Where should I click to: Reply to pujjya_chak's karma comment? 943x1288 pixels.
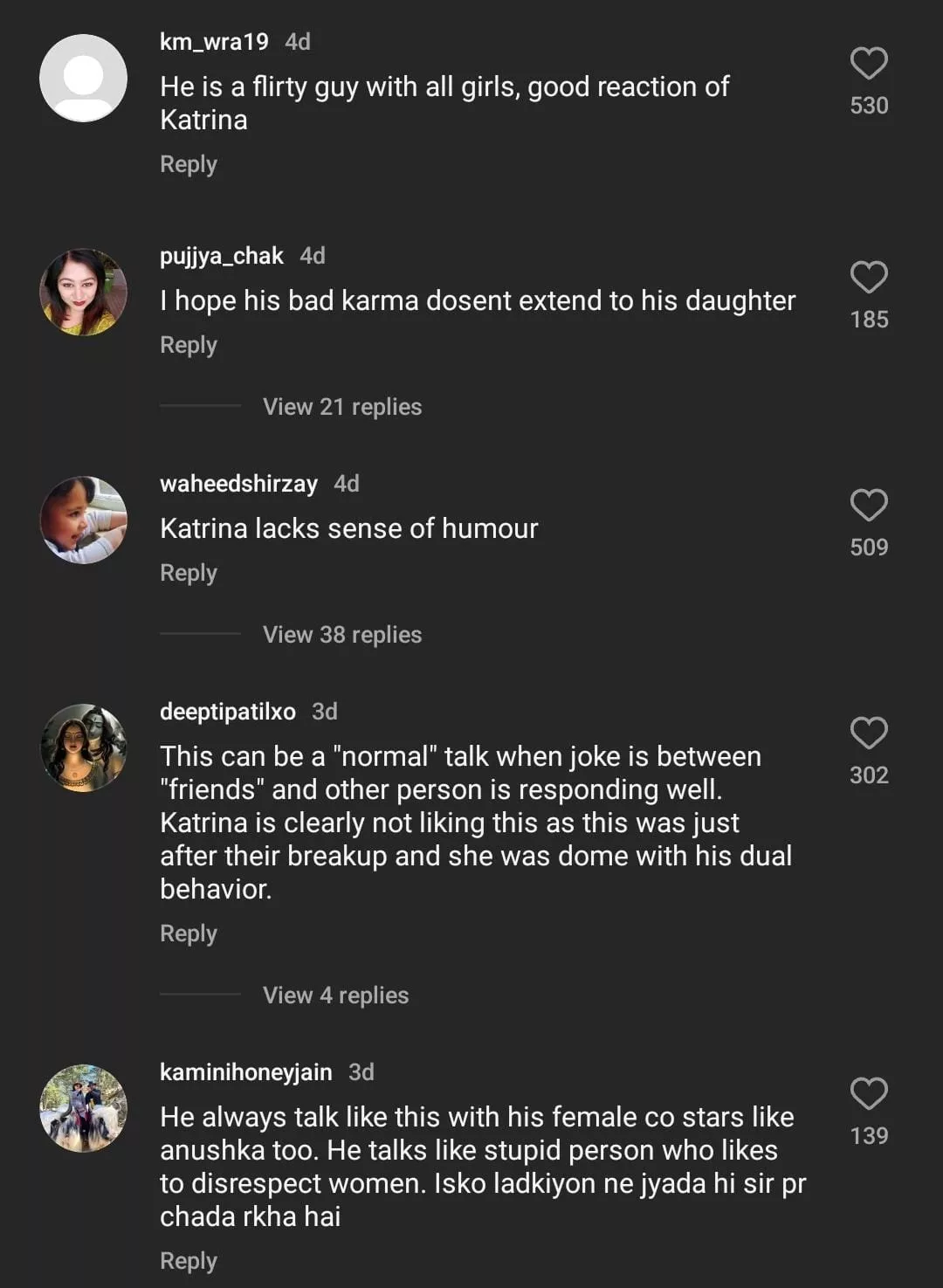[189, 345]
